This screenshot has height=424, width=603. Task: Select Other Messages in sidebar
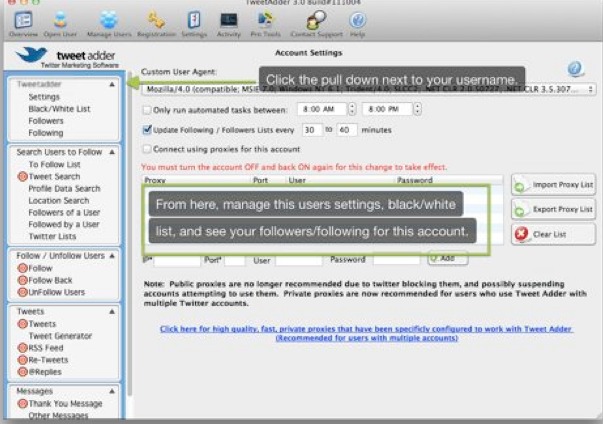tap(58, 415)
